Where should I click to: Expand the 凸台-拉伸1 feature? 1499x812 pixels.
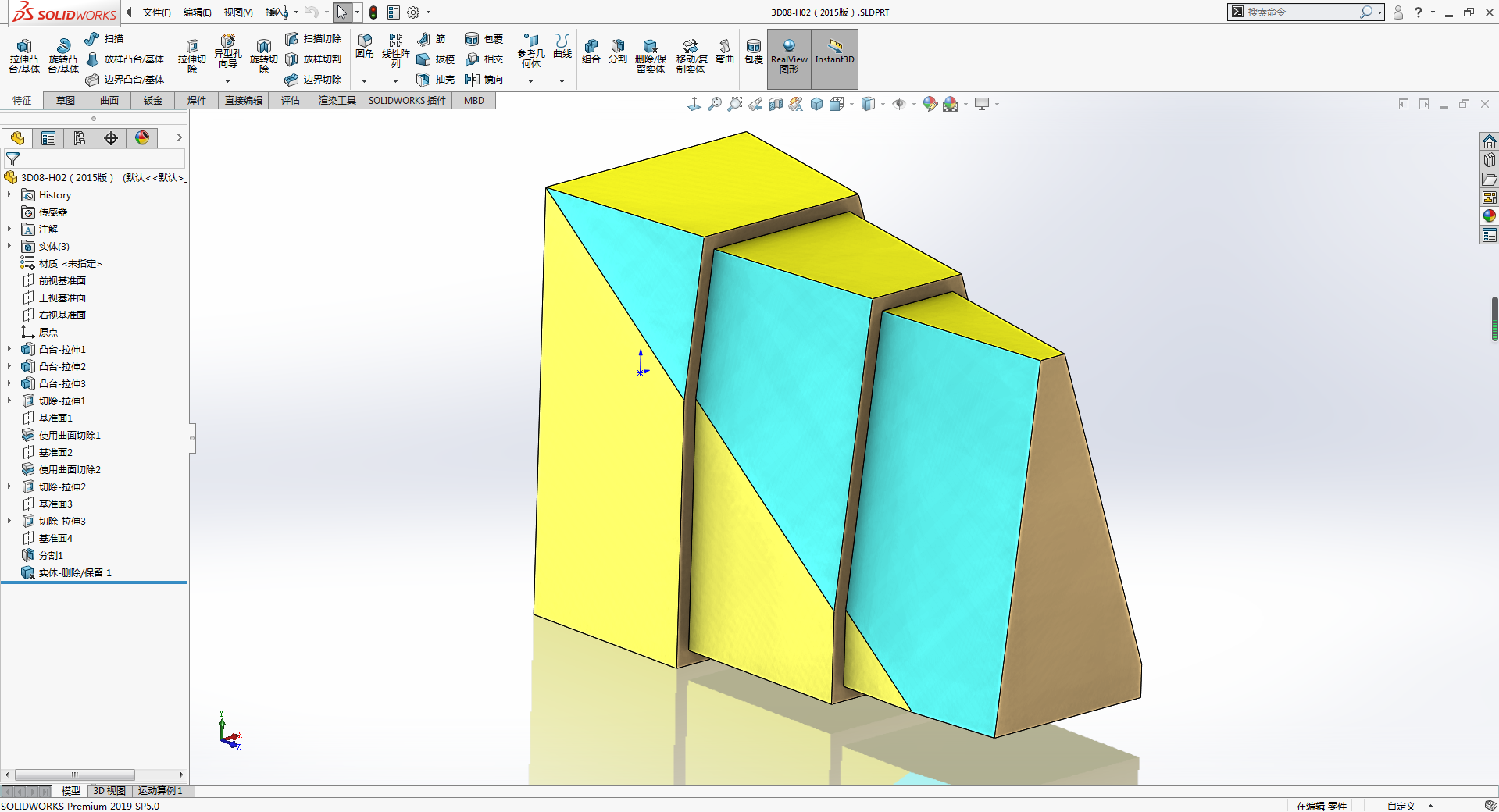(9, 350)
